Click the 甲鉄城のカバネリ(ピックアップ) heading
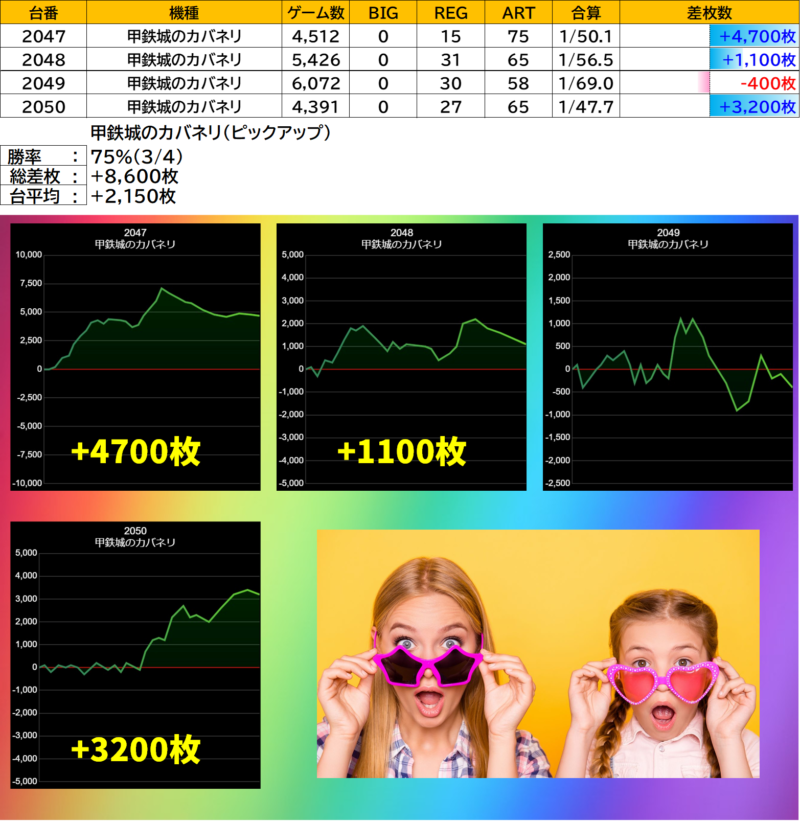 (x=210, y=132)
